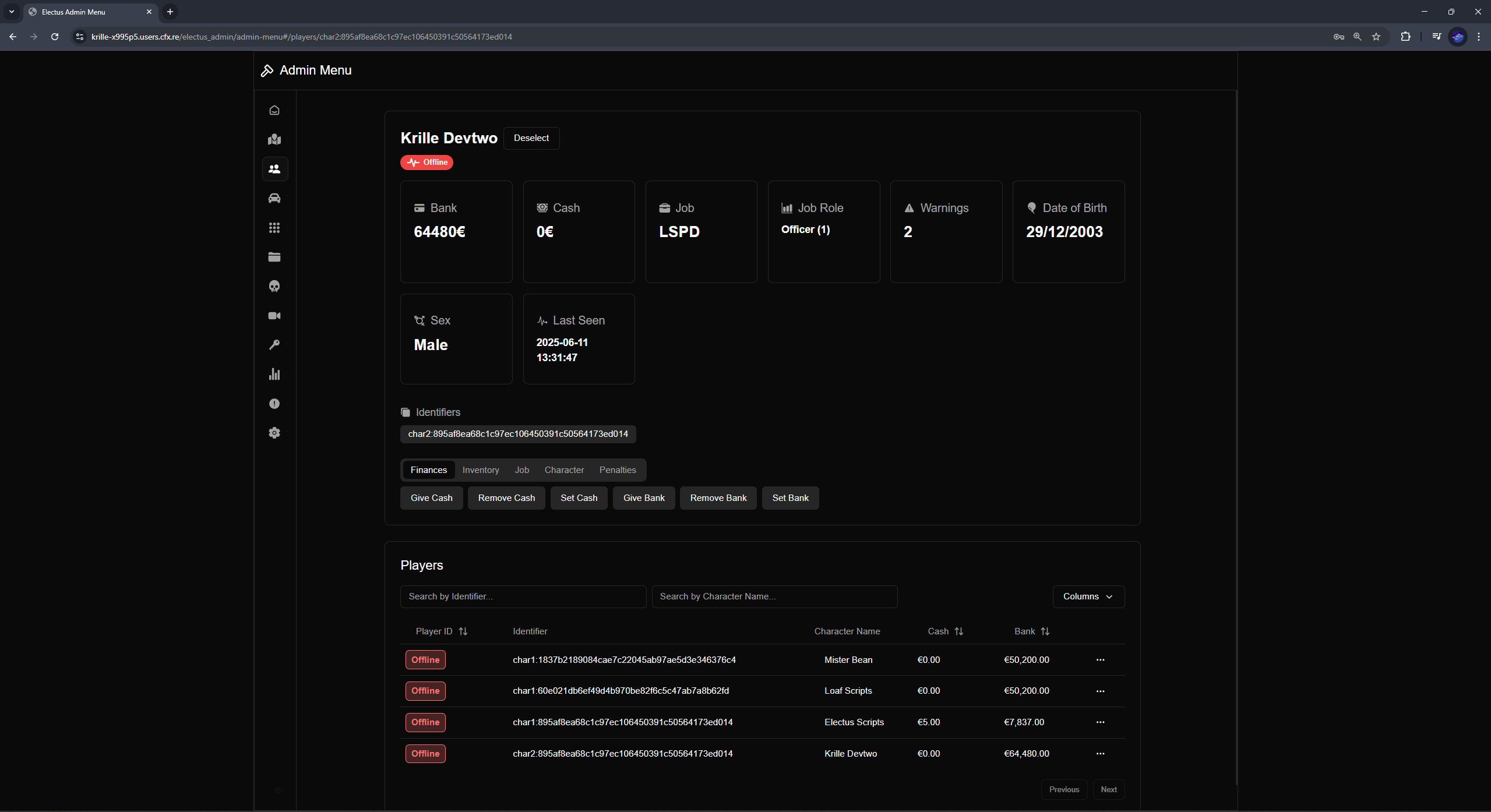Switch to the Inventory tab
The width and height of the screenshot is (1491, 812).
click(x=480, y=469)
